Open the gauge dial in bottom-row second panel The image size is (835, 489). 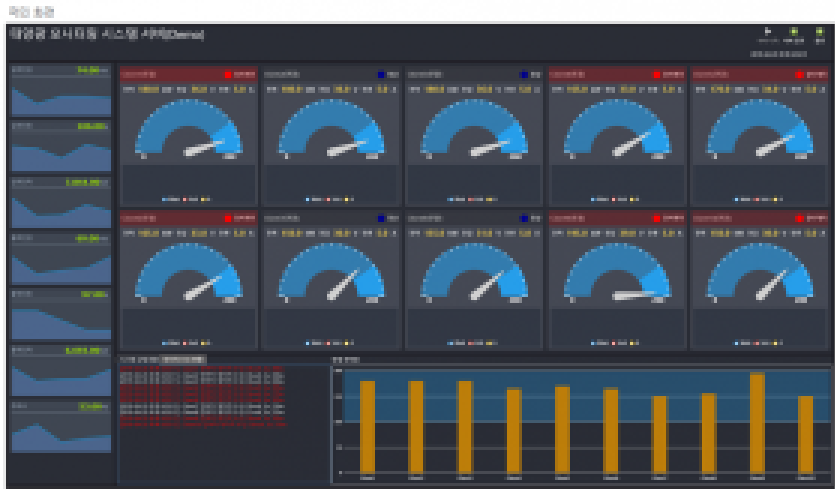click(x=331, y=272)
